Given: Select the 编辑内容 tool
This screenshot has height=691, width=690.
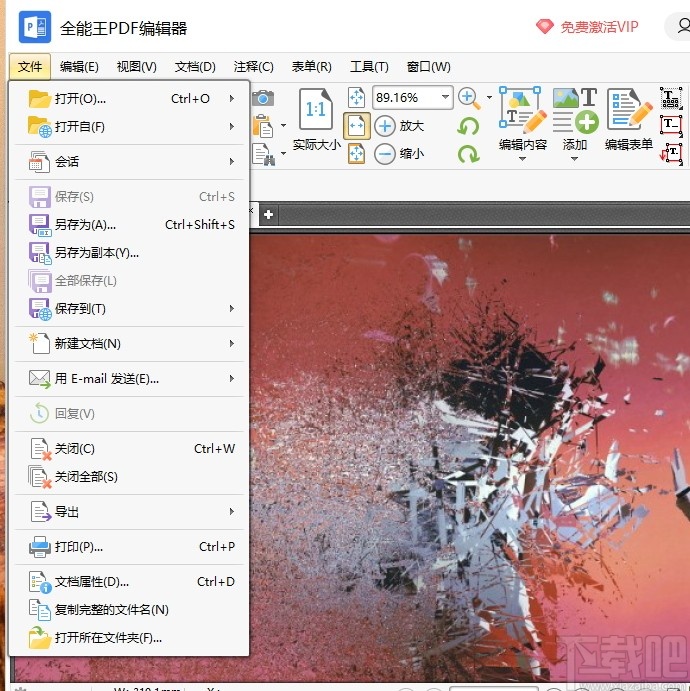Looking at the screenshot, I should (x=523, y=119).
